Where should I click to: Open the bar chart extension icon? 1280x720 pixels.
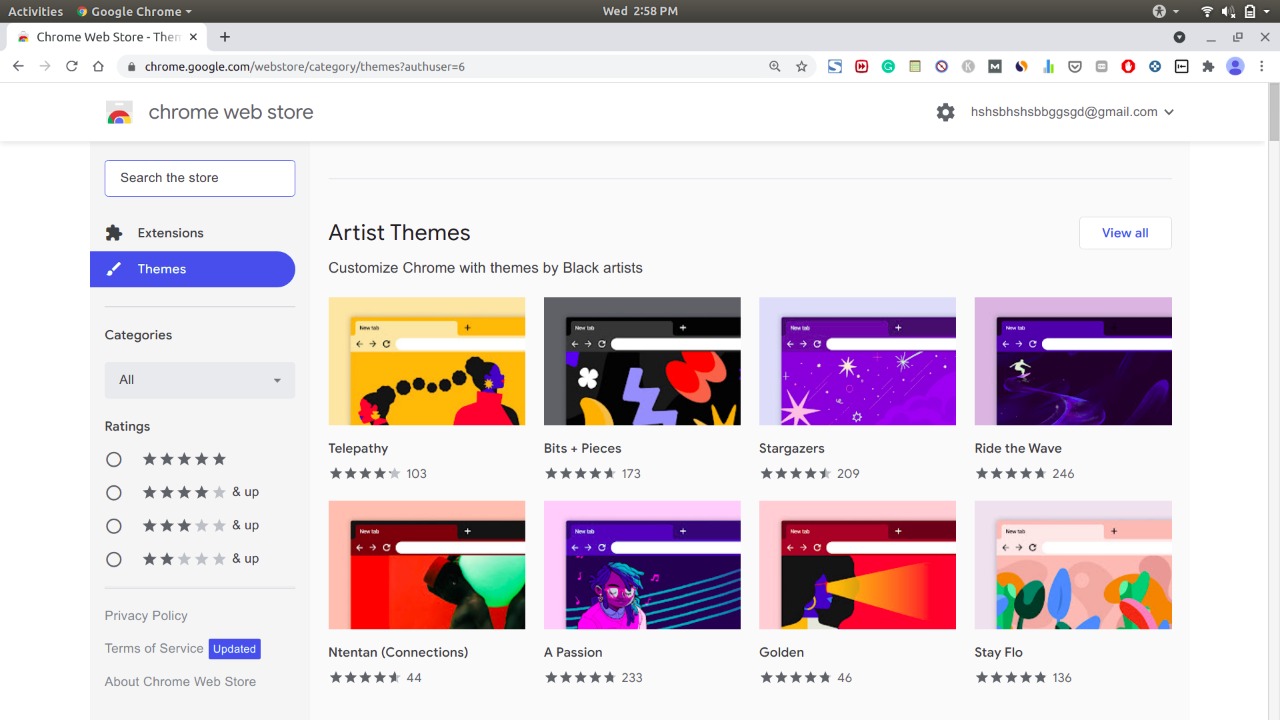(x=1048, y=66)
